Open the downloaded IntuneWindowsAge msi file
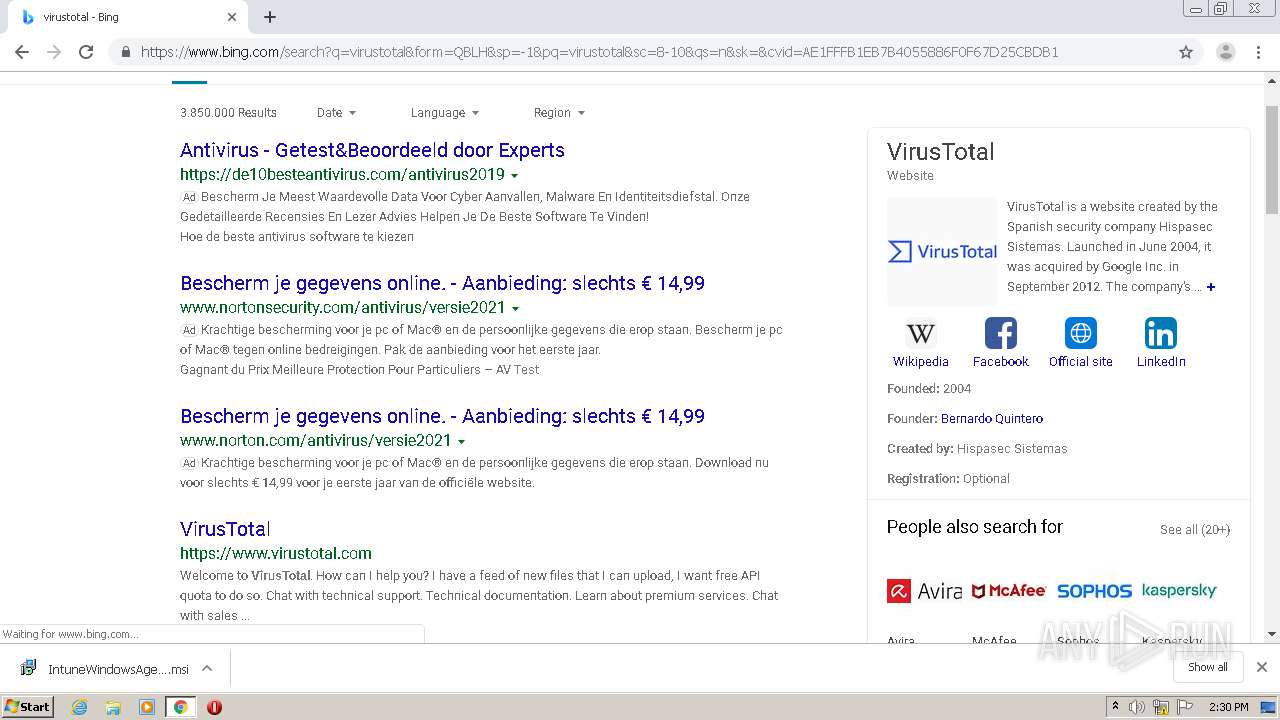This screenshot has width=1280, height=720. (x=104, y=669)
